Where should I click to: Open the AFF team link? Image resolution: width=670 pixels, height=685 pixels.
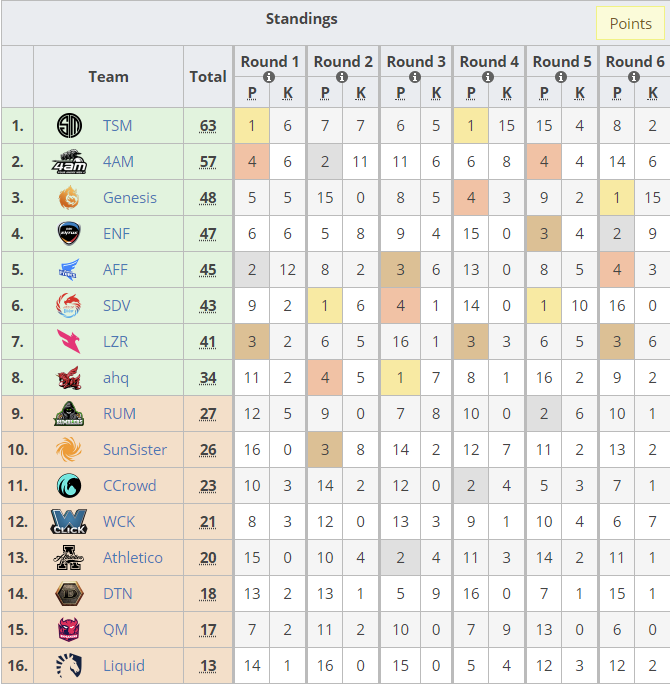tap(115, 270)
